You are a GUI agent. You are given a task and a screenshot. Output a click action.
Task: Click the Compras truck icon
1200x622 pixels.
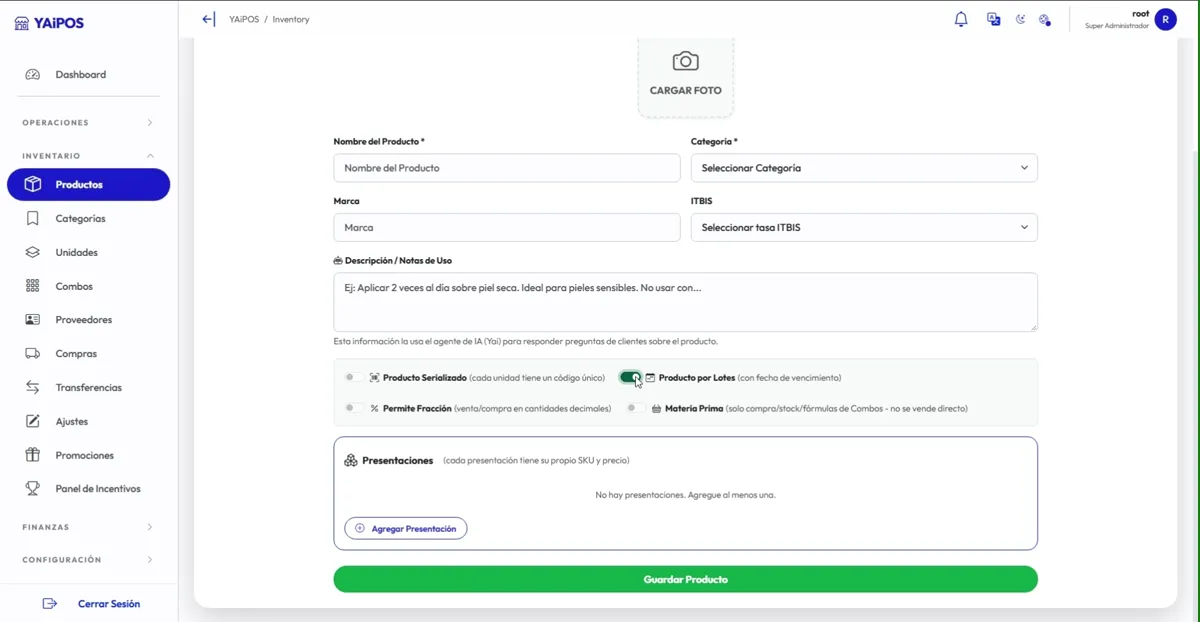[x=33, y=354]
